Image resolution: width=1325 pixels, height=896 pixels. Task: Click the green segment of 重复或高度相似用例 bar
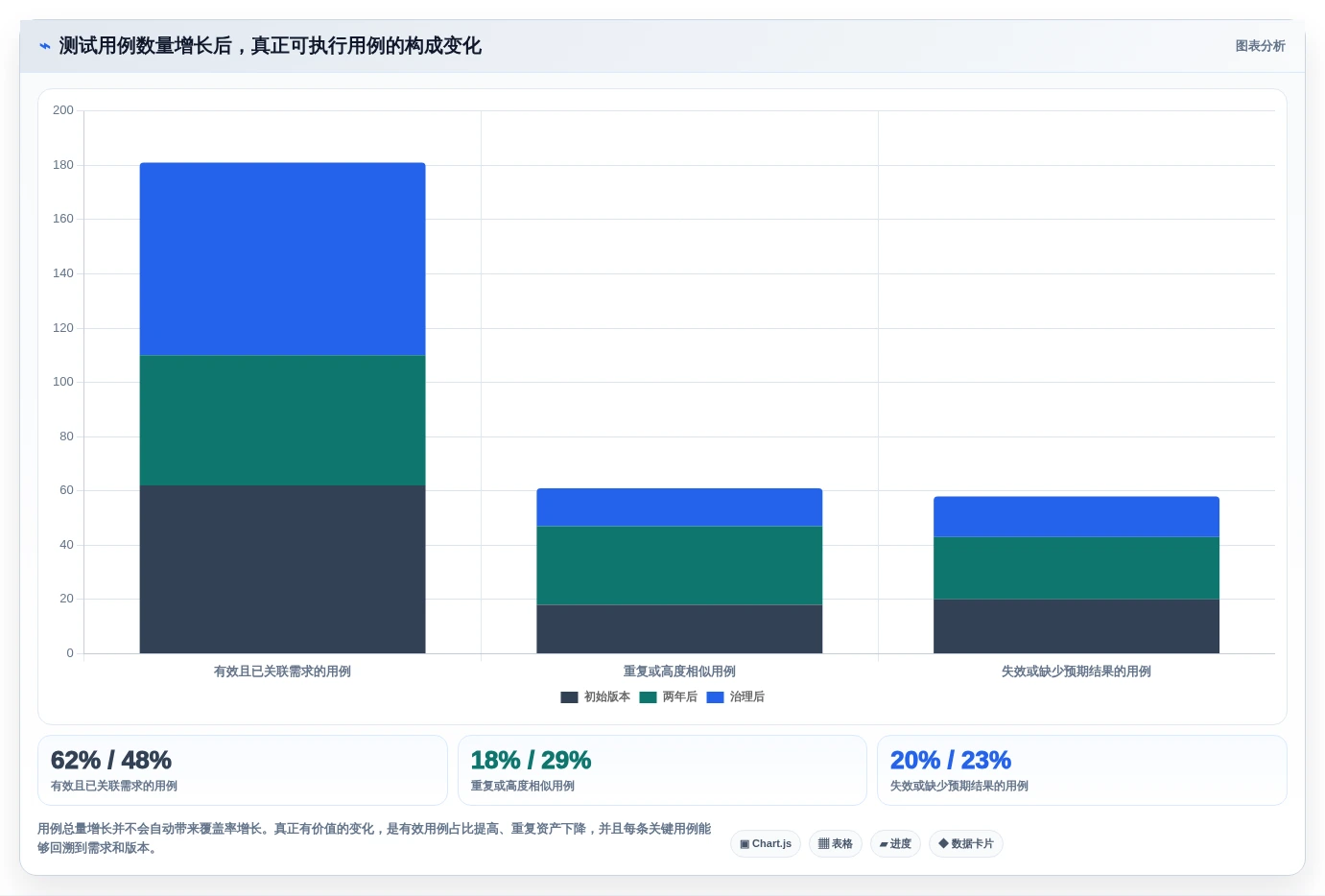pos(679,565)
